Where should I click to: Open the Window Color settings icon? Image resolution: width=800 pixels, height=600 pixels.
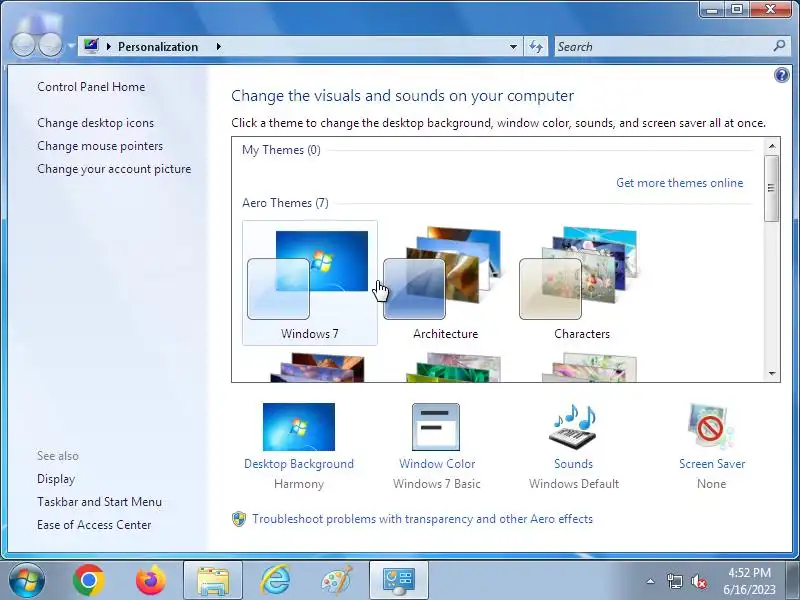tap(436, 427)
